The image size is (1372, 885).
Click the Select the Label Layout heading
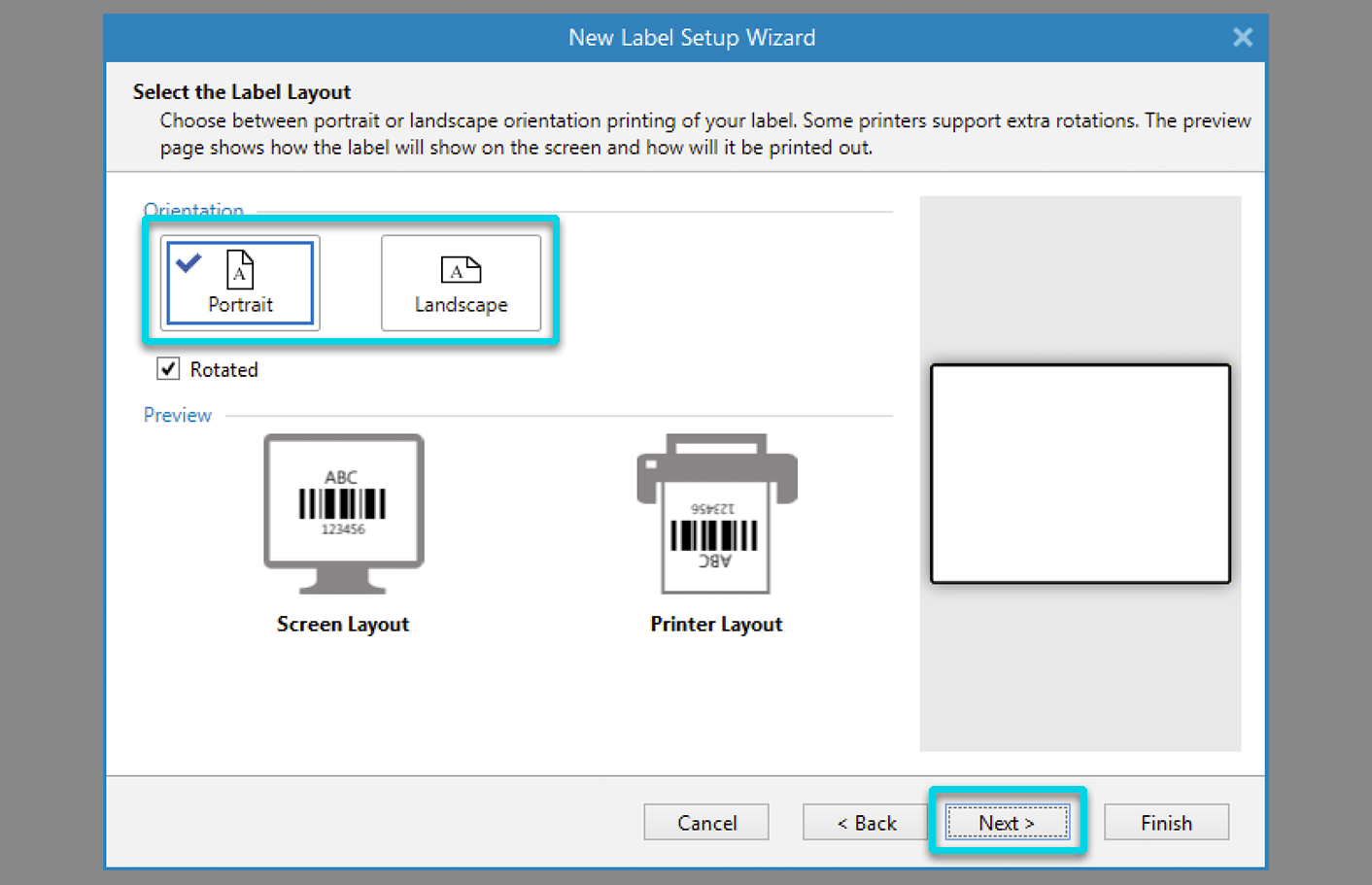pos(242,92)
